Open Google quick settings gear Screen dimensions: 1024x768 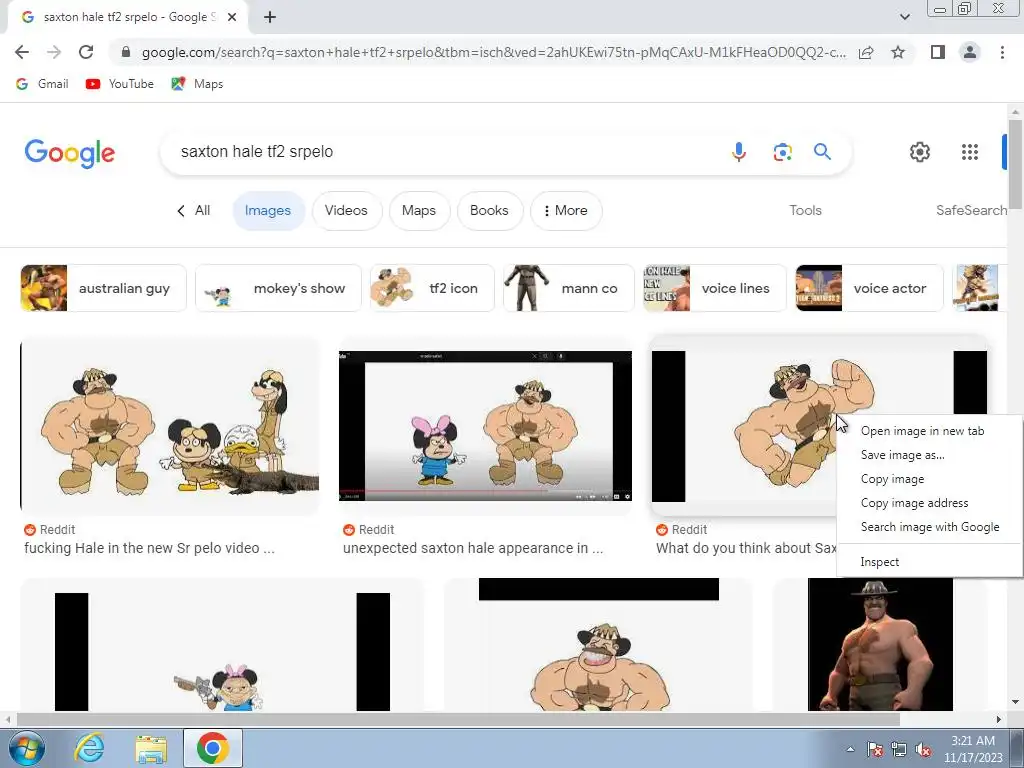pos(920,152)
